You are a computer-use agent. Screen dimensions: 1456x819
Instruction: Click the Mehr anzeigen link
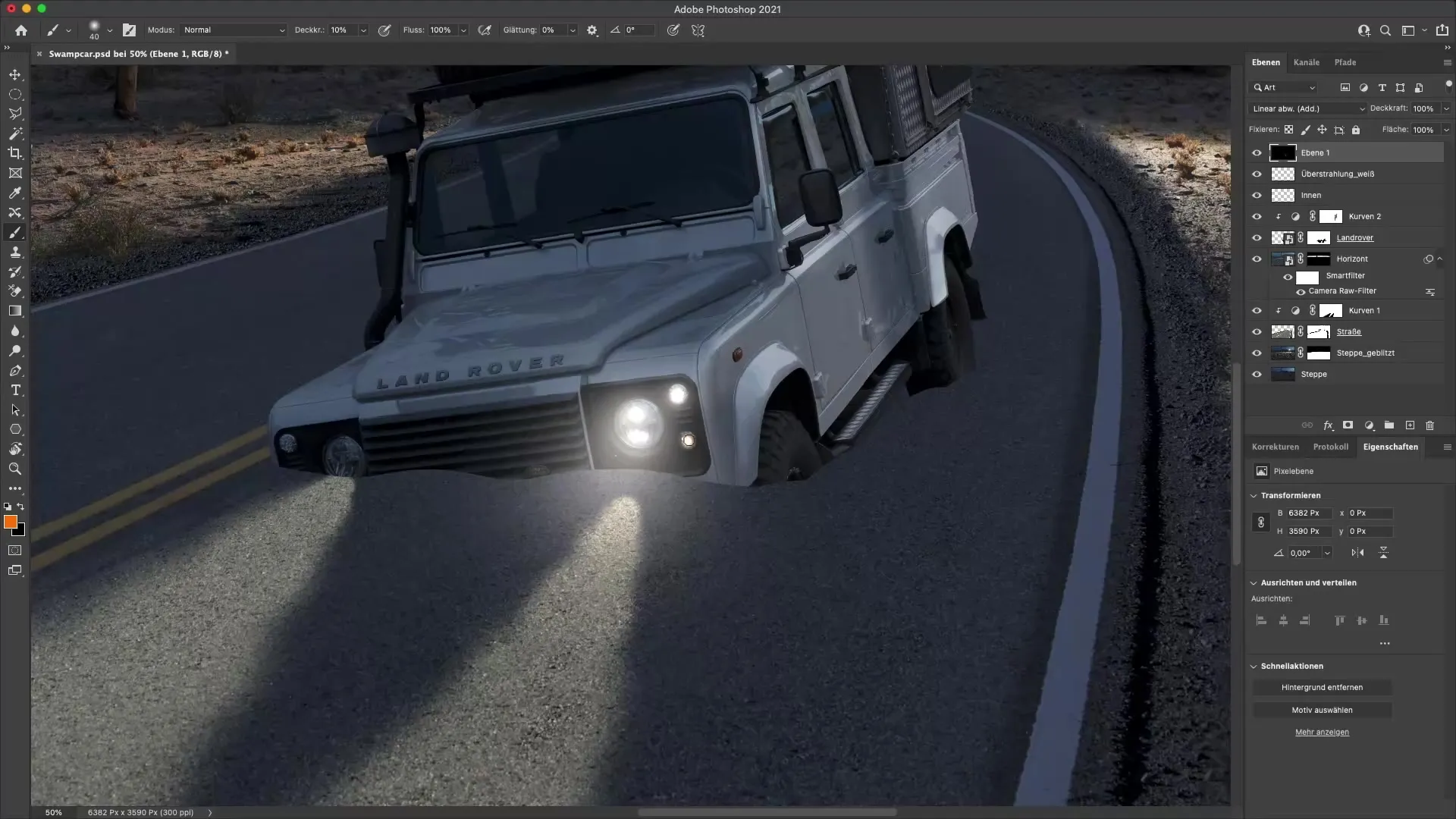1323,732
